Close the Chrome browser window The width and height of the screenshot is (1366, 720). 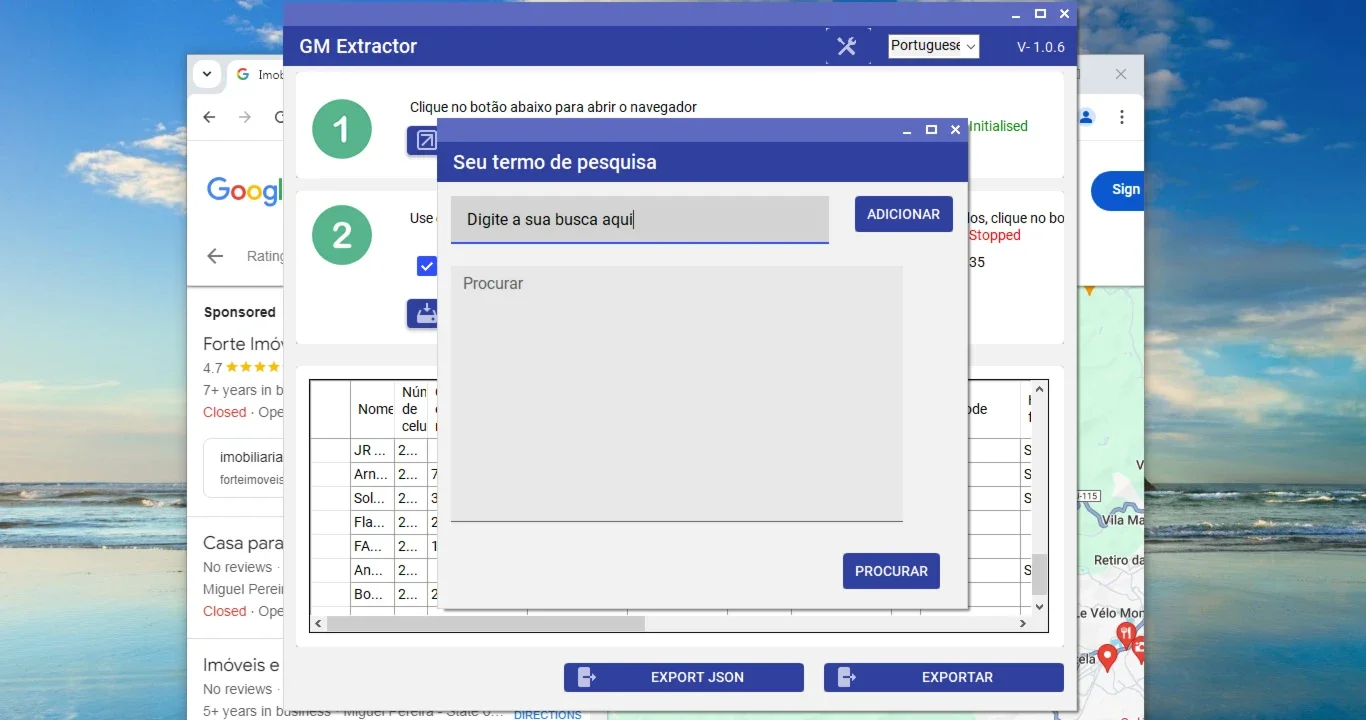1121,74
